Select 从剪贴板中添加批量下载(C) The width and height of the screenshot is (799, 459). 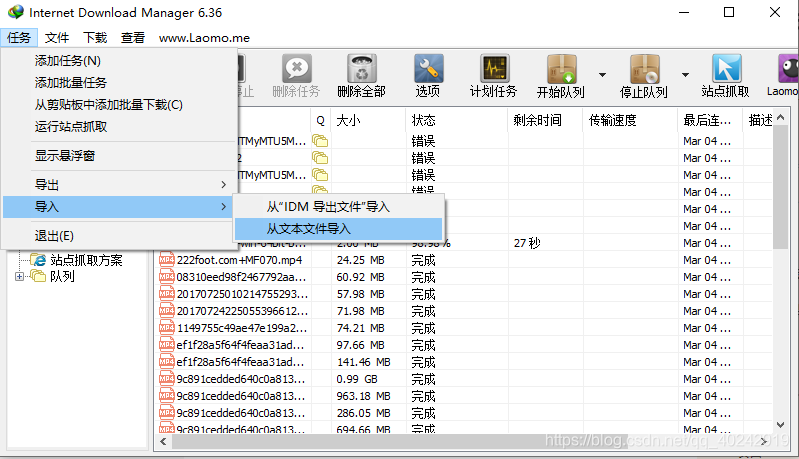pos(117,105)
